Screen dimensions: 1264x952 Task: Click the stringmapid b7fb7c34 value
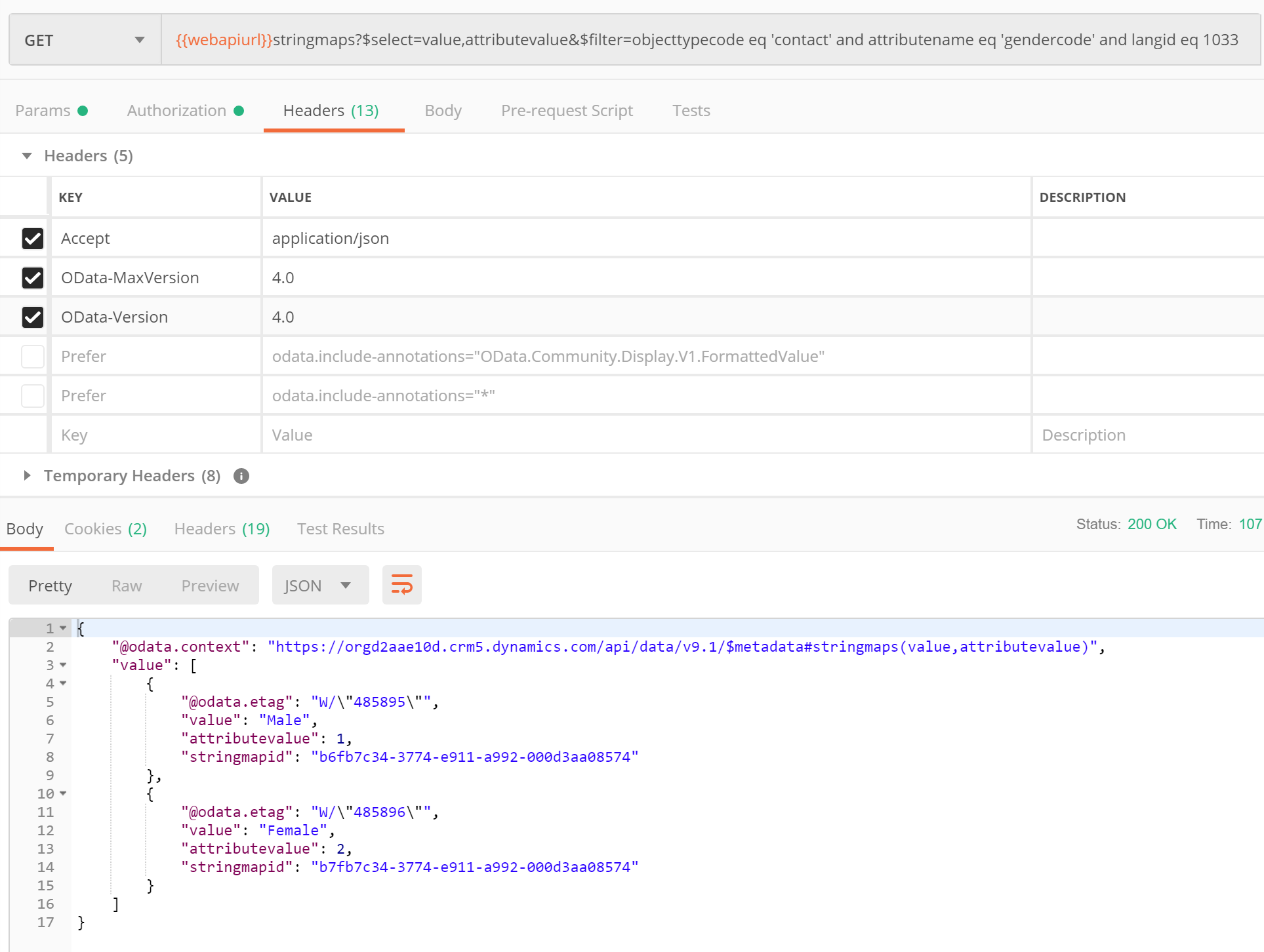475,867
